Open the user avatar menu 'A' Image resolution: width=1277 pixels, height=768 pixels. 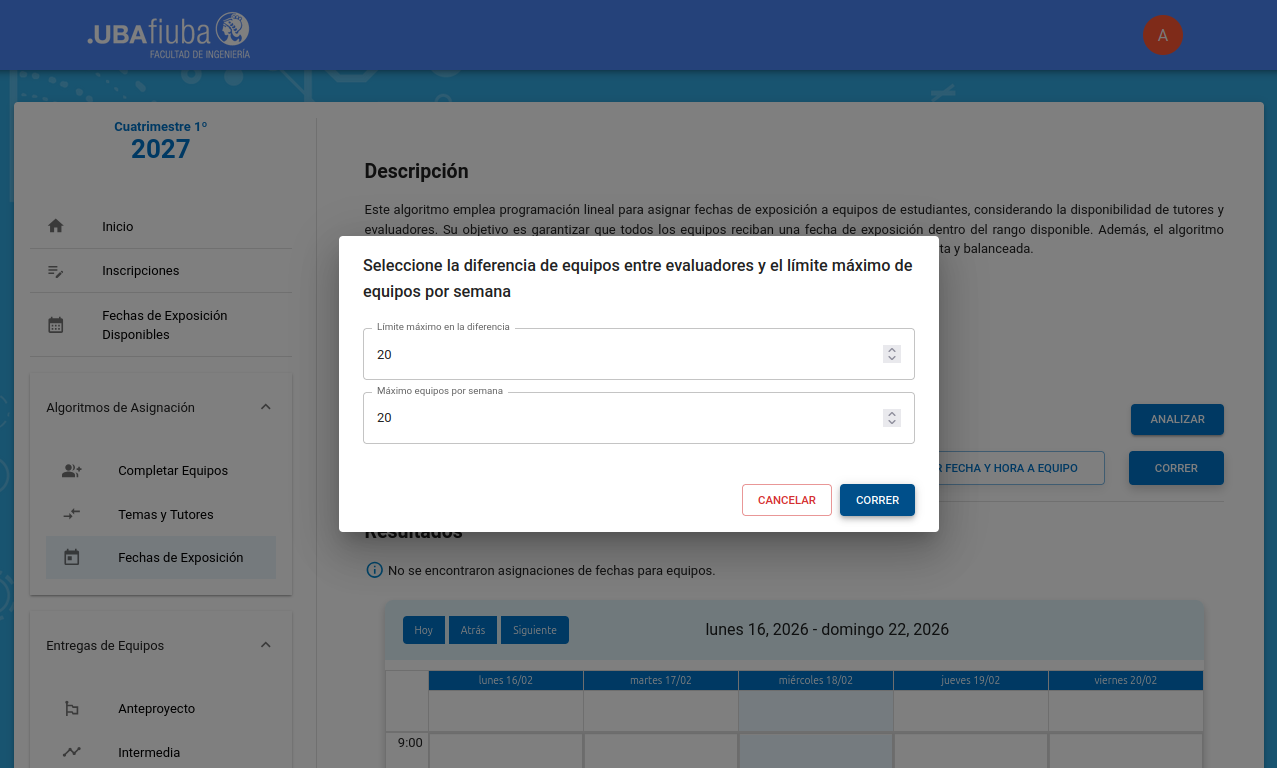pos(1162,35)
